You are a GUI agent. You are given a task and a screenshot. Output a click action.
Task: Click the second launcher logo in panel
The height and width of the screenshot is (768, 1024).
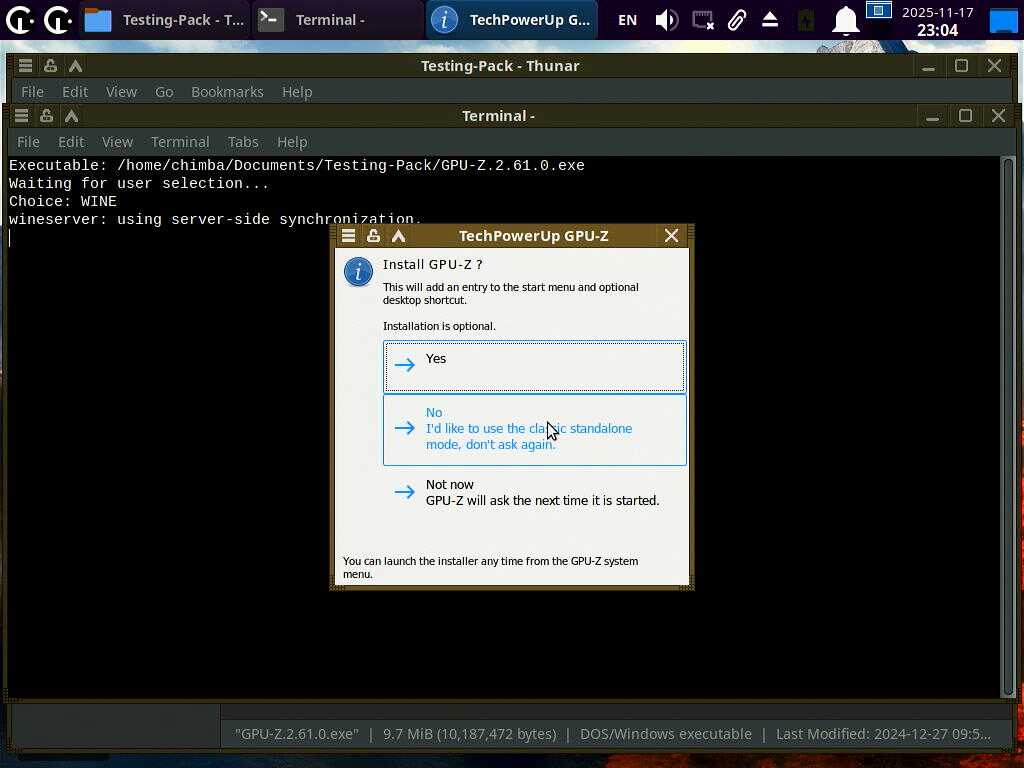[57, 20]
